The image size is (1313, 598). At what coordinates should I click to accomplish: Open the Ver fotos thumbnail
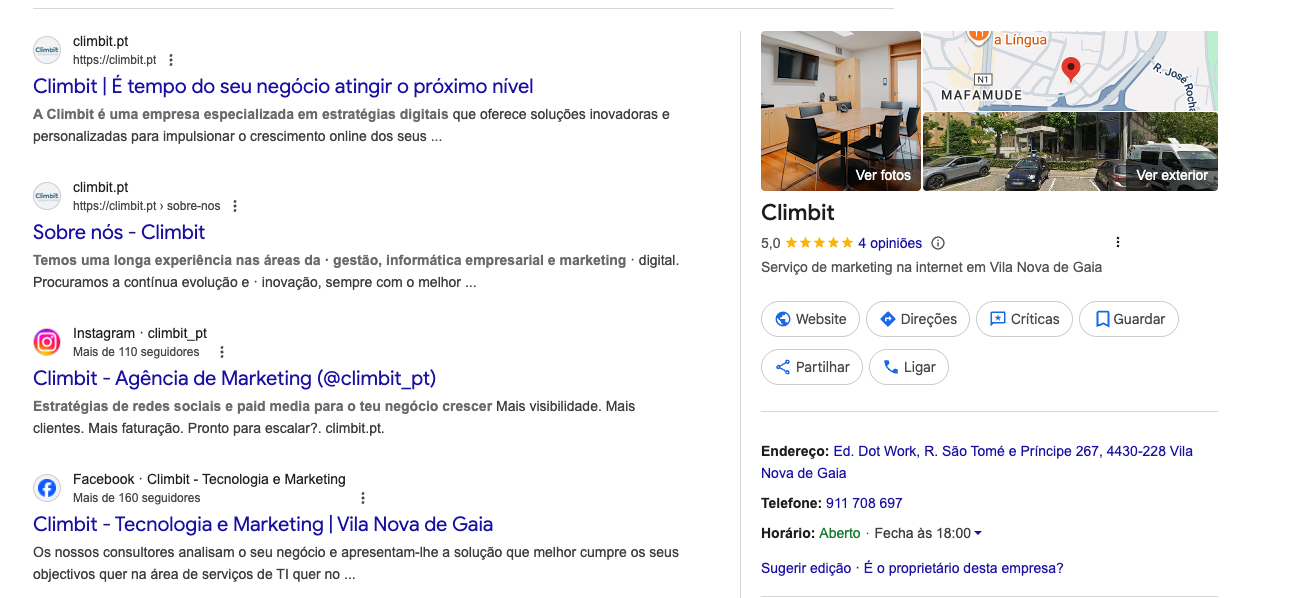pyautogui.click(x=841, y=111)
